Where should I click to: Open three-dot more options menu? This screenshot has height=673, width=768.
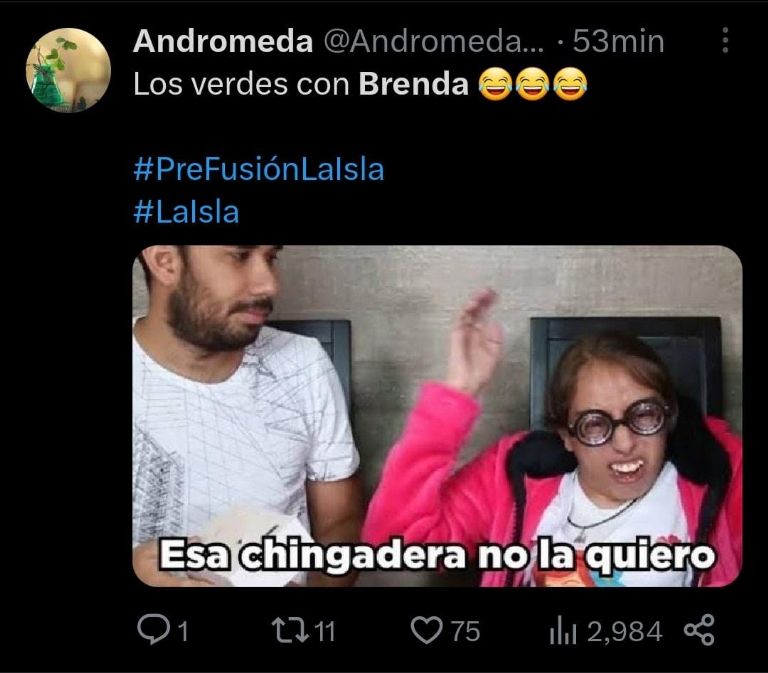point(725,40)
